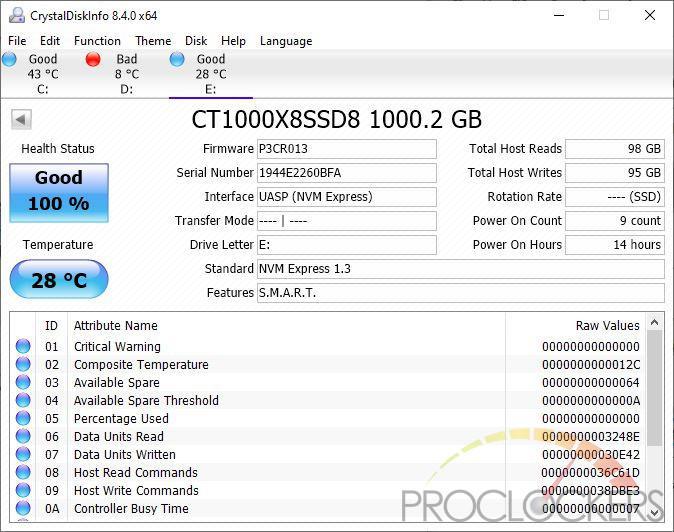This screenshot has height=532, width=674.
Task: Click the attribute list scrollbar thumb
Action: (654, 388)
